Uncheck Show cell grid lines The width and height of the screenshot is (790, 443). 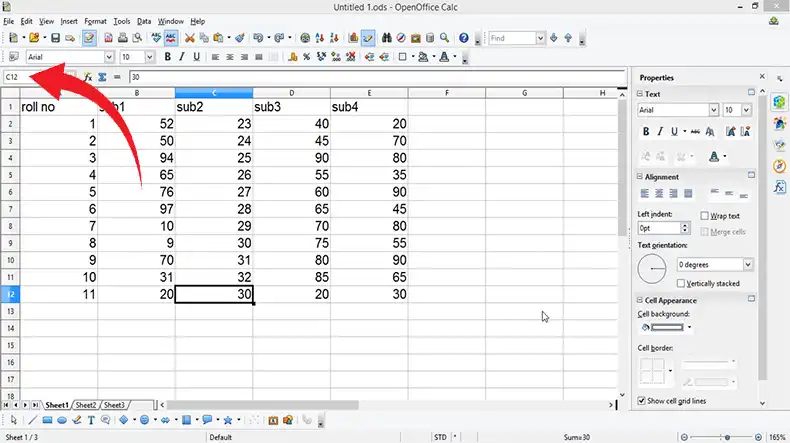(641, 401)
